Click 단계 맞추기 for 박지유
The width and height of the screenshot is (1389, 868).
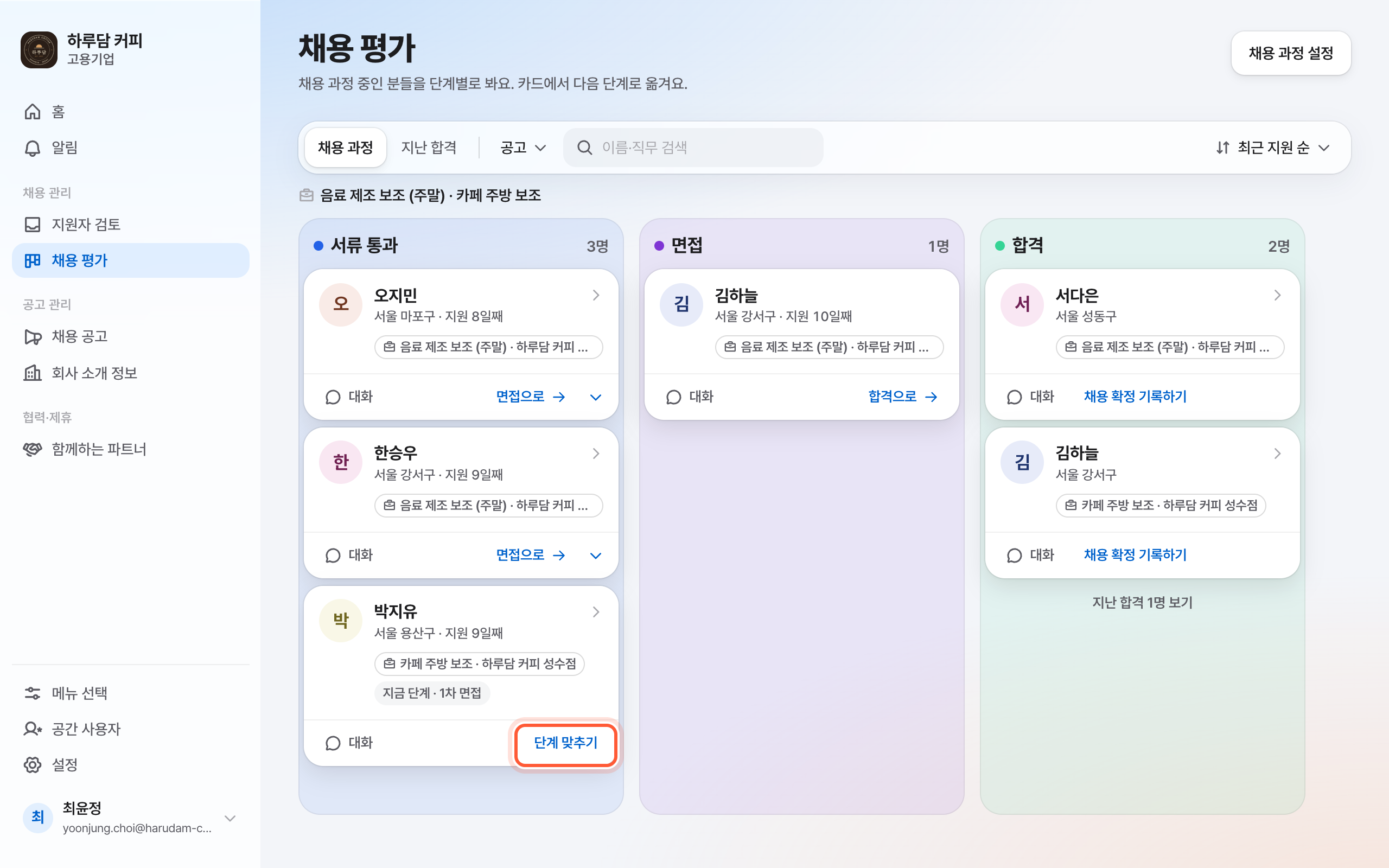coord(565,743)
